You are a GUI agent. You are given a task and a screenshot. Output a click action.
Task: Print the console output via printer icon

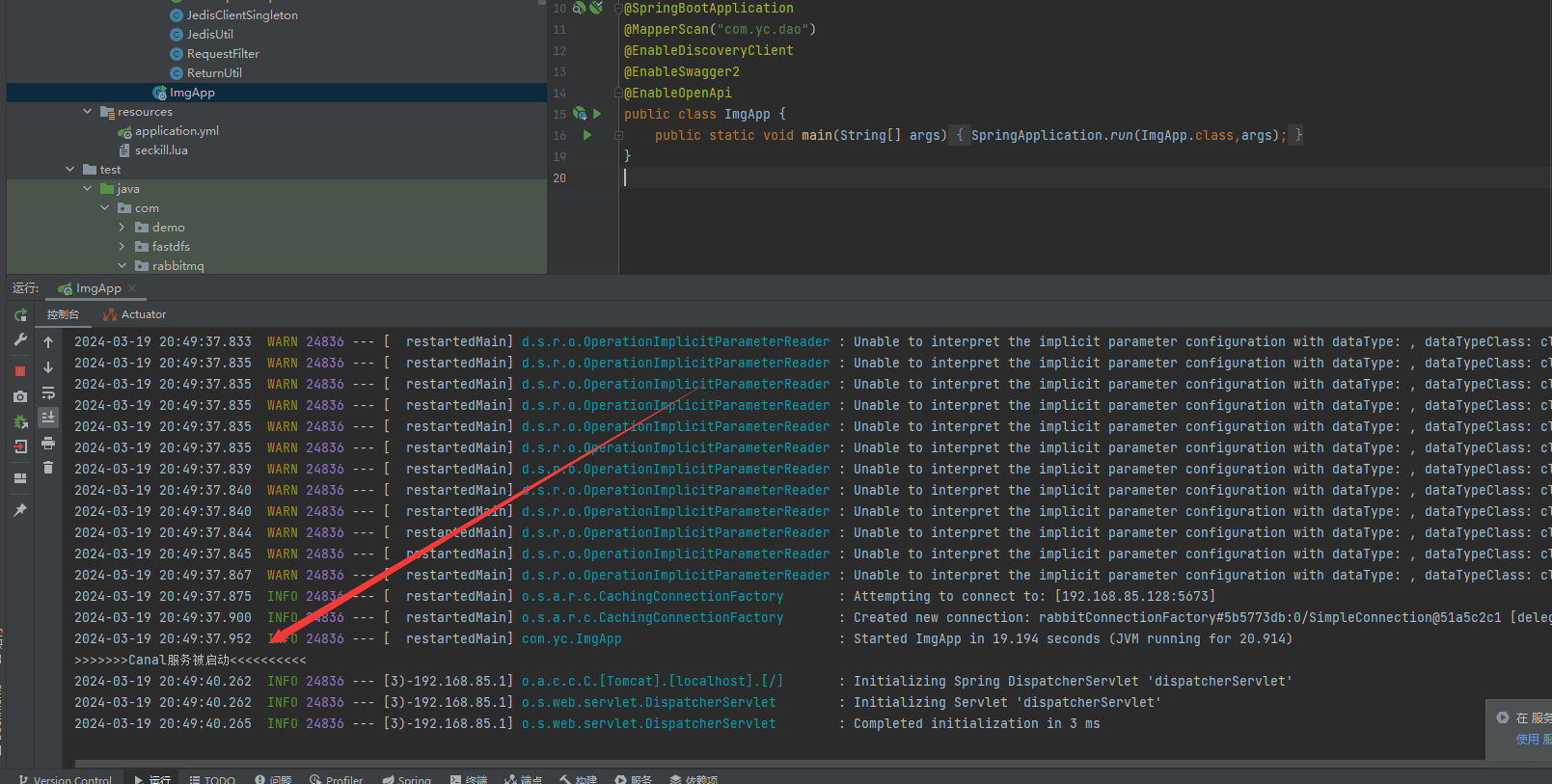click(48, 444)
